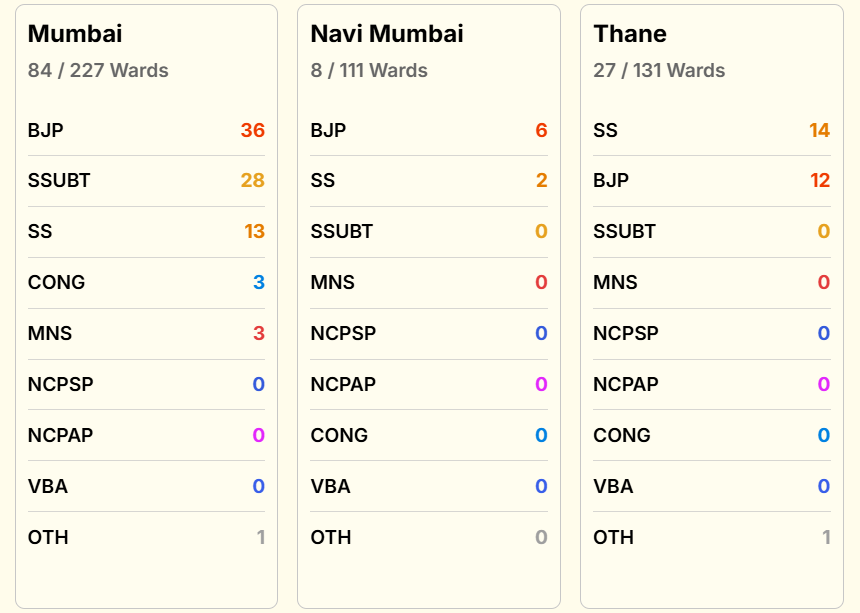Click Mumbai's BJP seat count 36
Image resolution: width=860 pixels, height=613 pixels.
(252, 130)
